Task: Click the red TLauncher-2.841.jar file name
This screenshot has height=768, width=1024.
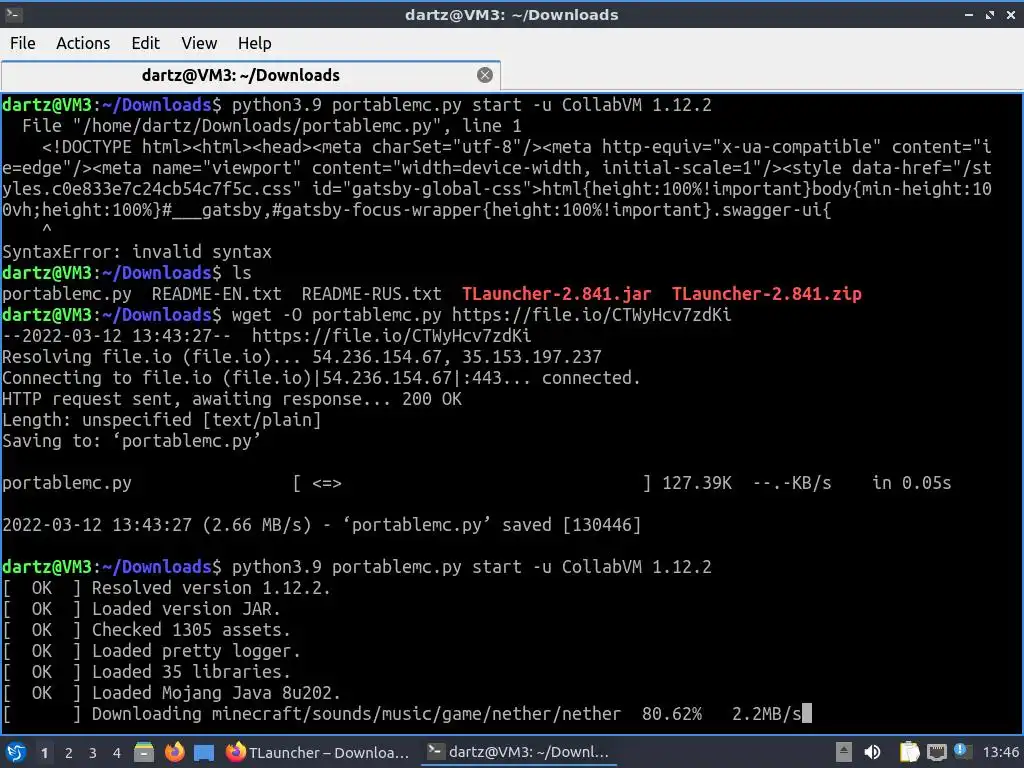Action: click(x=556, y=294)
